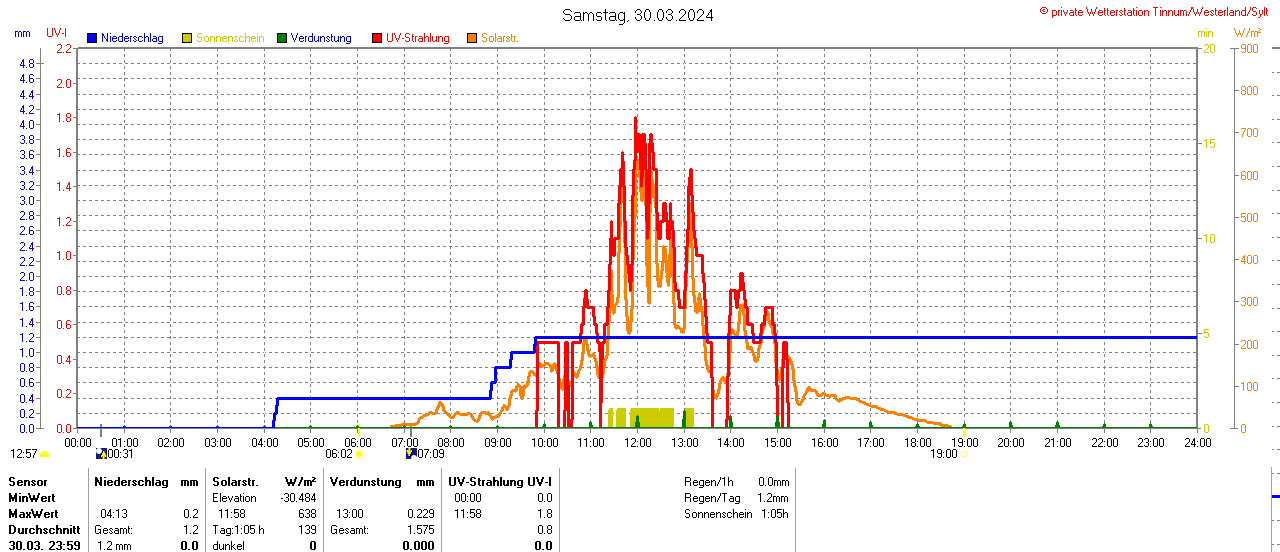Click the private Wetterstation Tinnum/Westerland/Sylt copyright text
1280x552 pixels.
(x=1158, y=12)
